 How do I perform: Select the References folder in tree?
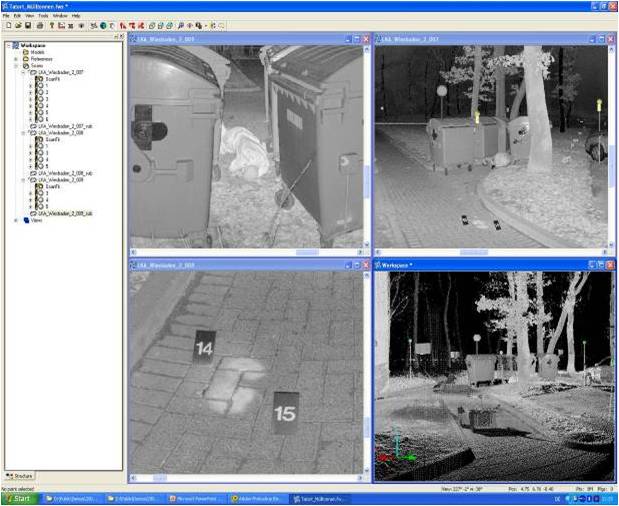pos(42,59)
